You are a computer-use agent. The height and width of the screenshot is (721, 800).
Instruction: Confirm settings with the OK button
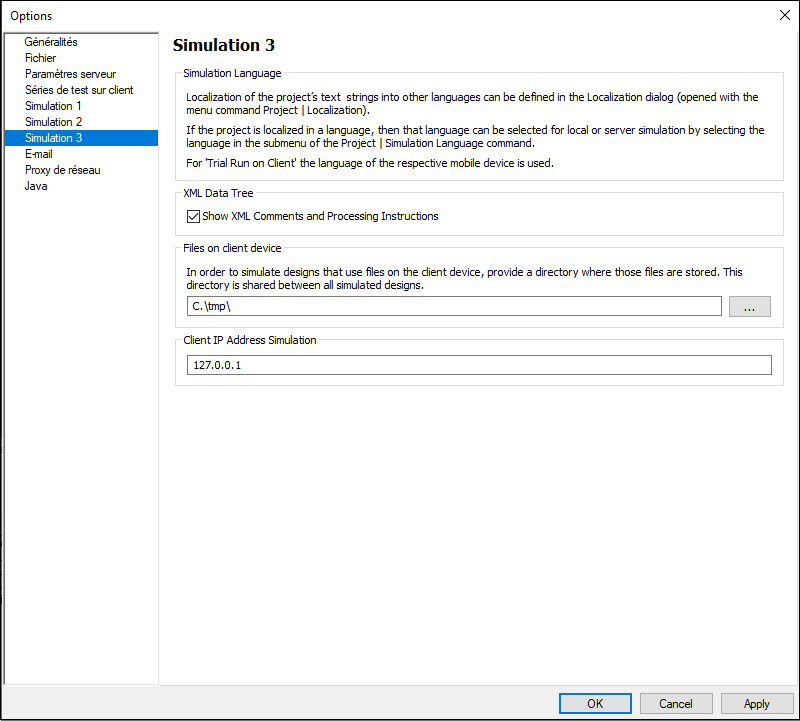(x=595, y=704)
